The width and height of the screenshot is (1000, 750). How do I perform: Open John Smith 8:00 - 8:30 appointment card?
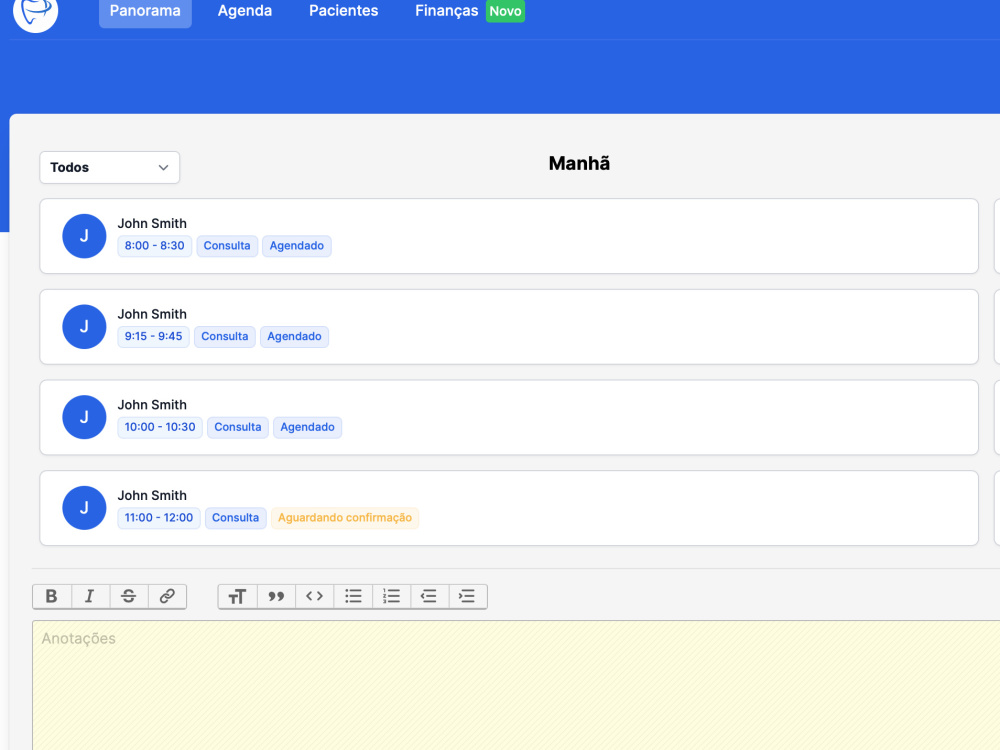click(x=509, y=236)
